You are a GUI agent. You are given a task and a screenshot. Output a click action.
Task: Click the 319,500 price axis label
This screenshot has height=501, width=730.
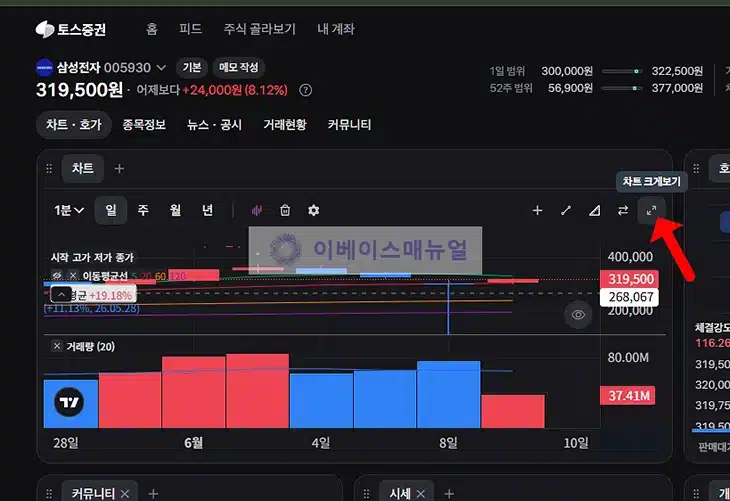[629, 279]
